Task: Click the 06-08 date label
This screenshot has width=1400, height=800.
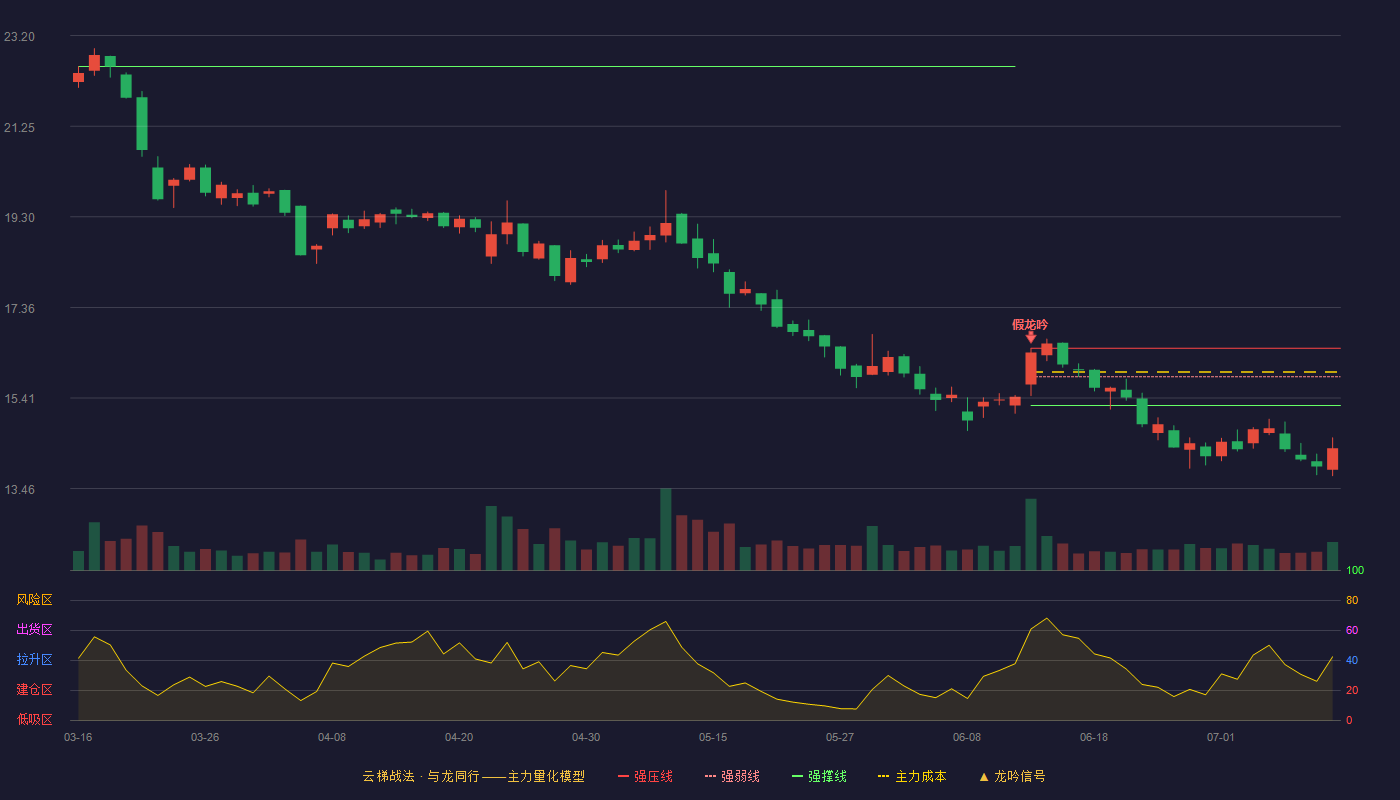Action: point(967,737)
